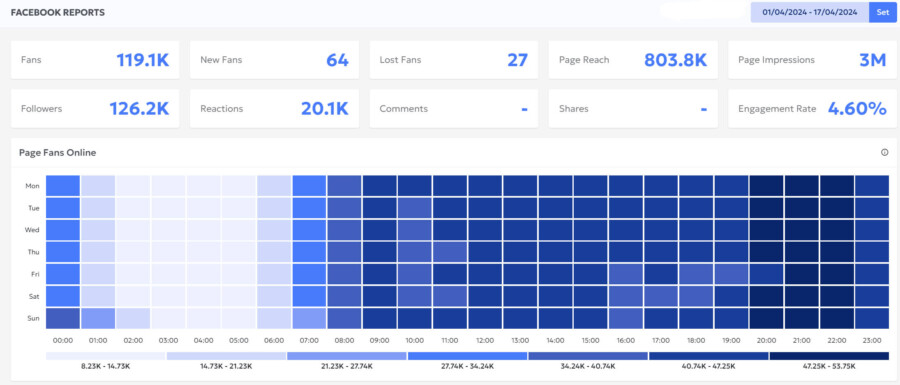Viewport: 900px width, 385px height.
Task: Click the Sunday 00:00 heatmap cell
Action: click(x=63, y=318)
